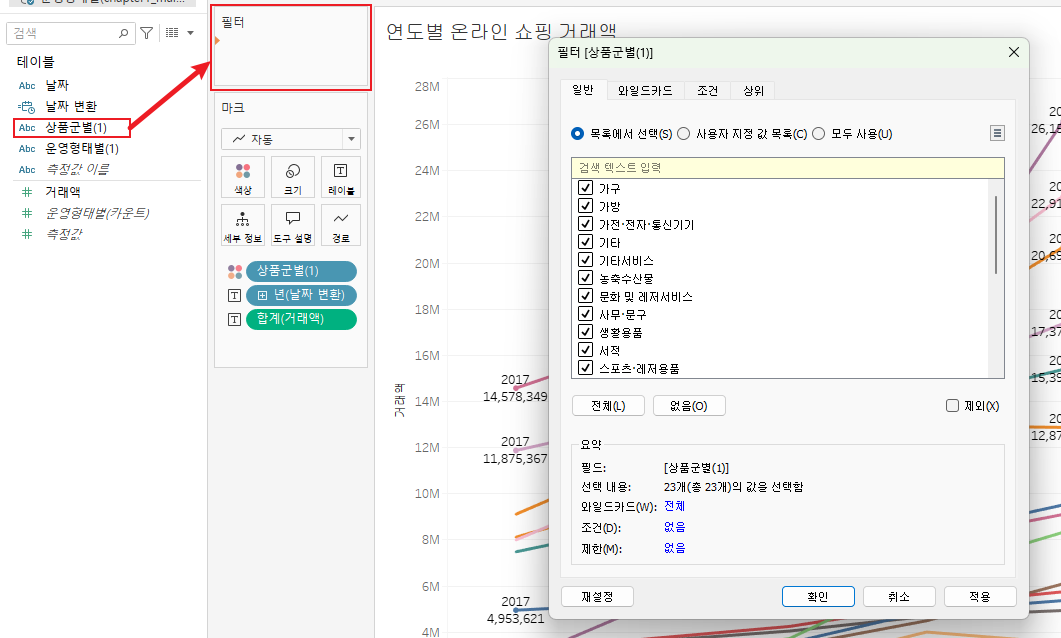The width and height of the screenshot is (1061, 638).
Task: Select the 운영형태별(카운트) measure
Action: (97, 213)
